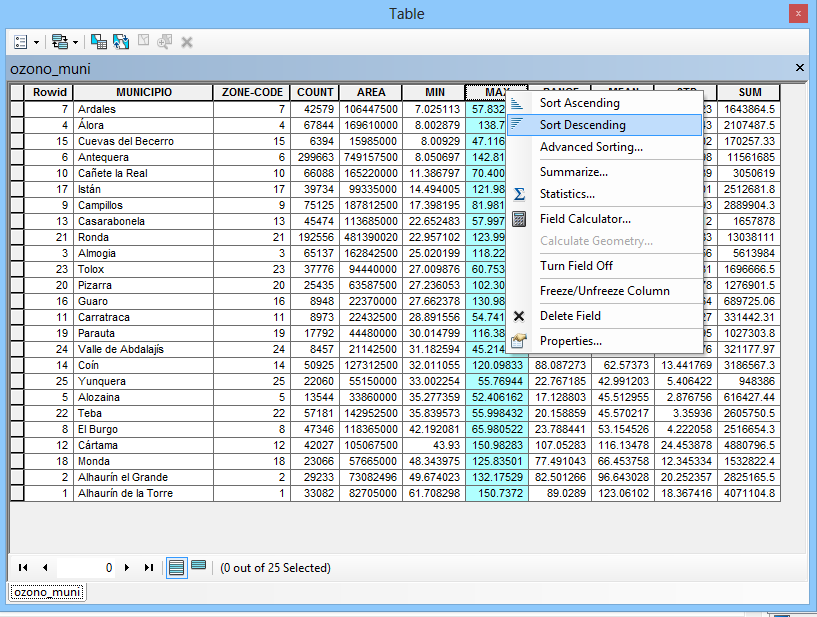
Task: Click the Select By Attributes toolbar icon
Action: [99, 42]
